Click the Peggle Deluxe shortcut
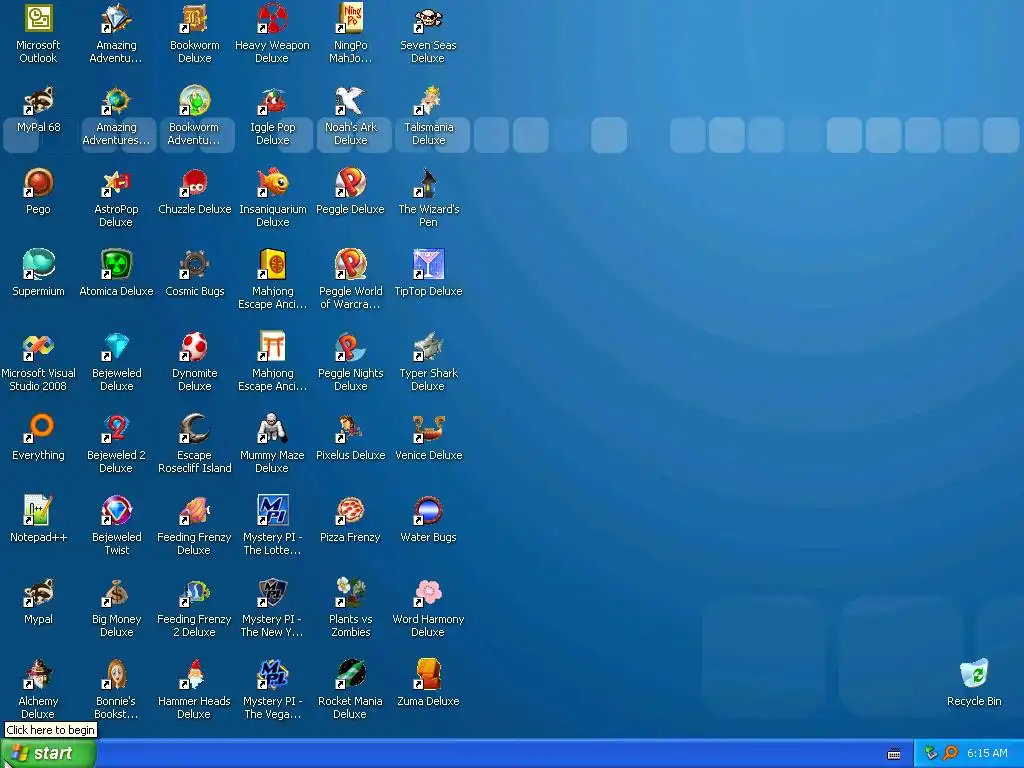 pyautogui.click(x=350, y=182)
